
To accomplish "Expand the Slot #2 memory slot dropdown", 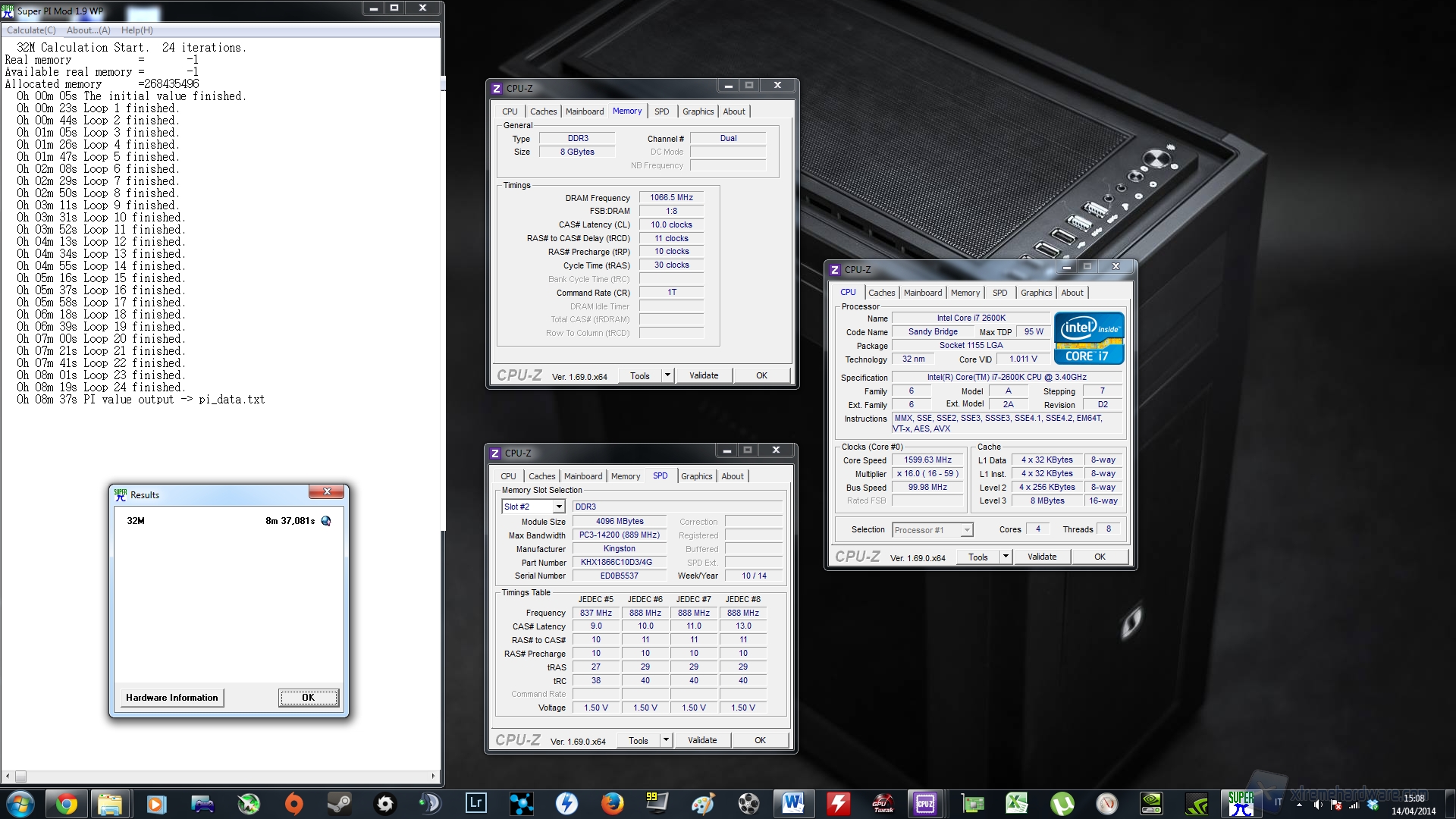I will pyautogui.click(x=559, y=507).
